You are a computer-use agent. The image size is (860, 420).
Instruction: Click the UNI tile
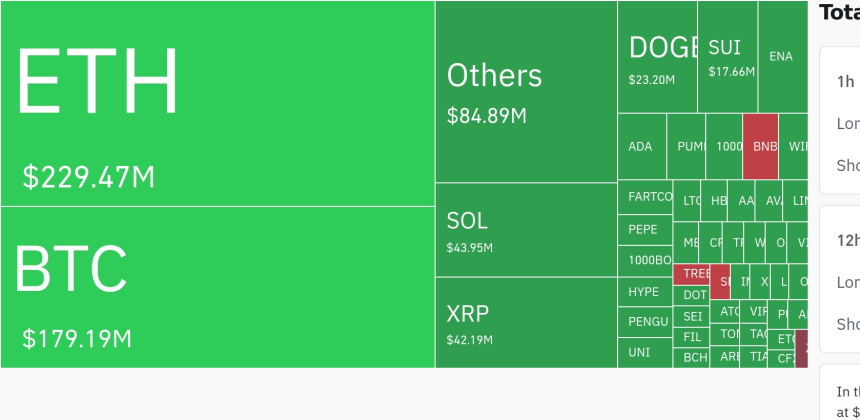[645, 352]
